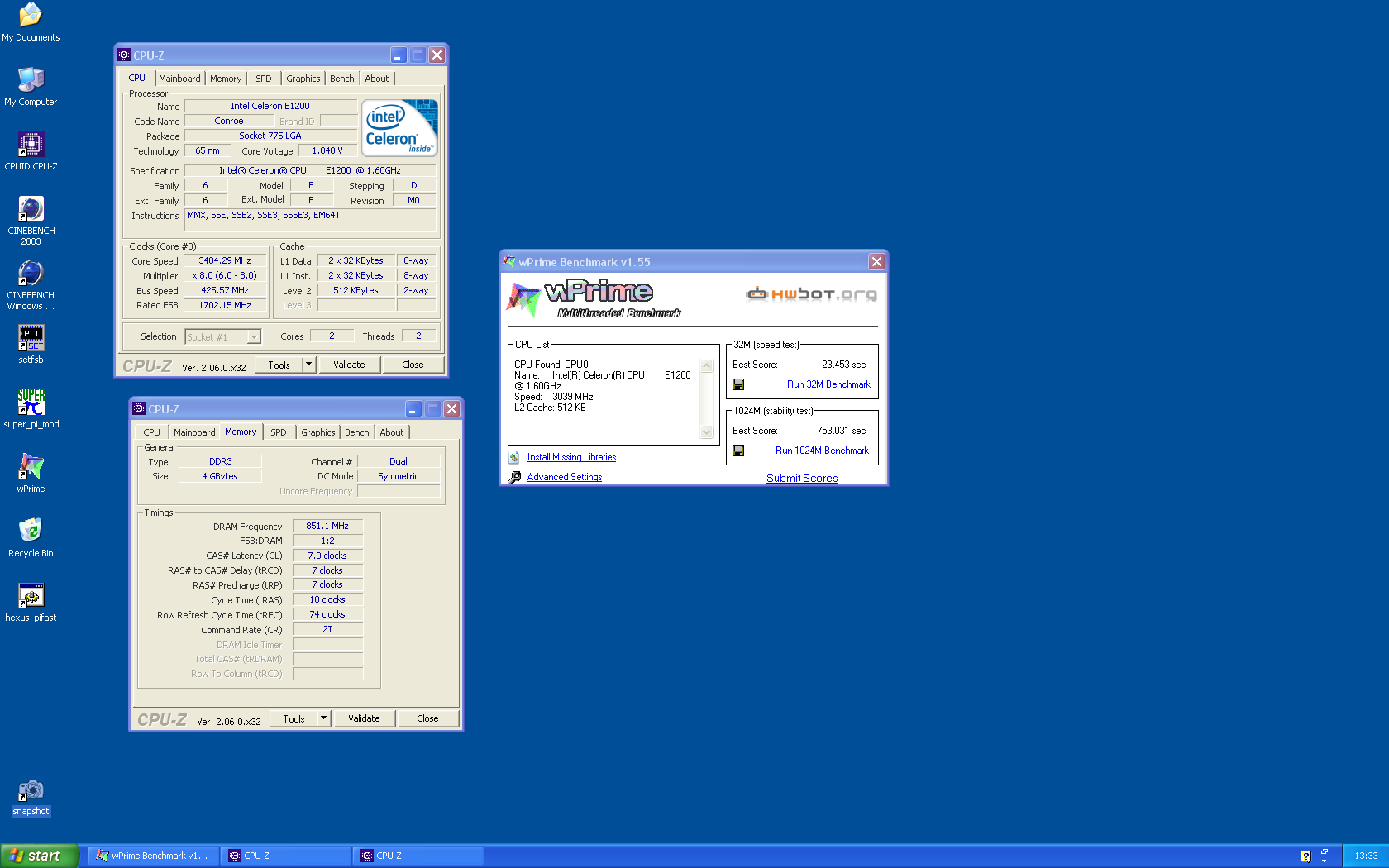Click the HWBOT.org logo in wPrime

click(811, 293)
